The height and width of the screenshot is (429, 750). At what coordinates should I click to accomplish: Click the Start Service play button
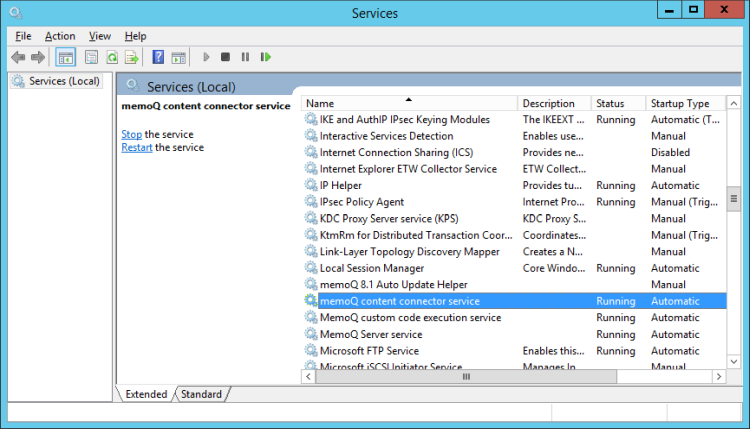tap(206, 57)
